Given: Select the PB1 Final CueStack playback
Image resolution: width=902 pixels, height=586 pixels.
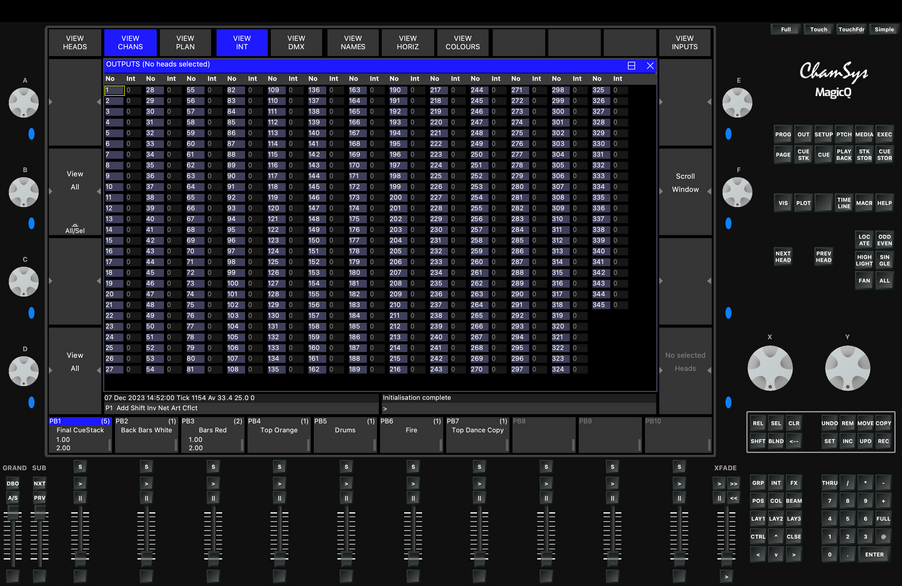Looking at the screenshot, I should tap(80, 435).
